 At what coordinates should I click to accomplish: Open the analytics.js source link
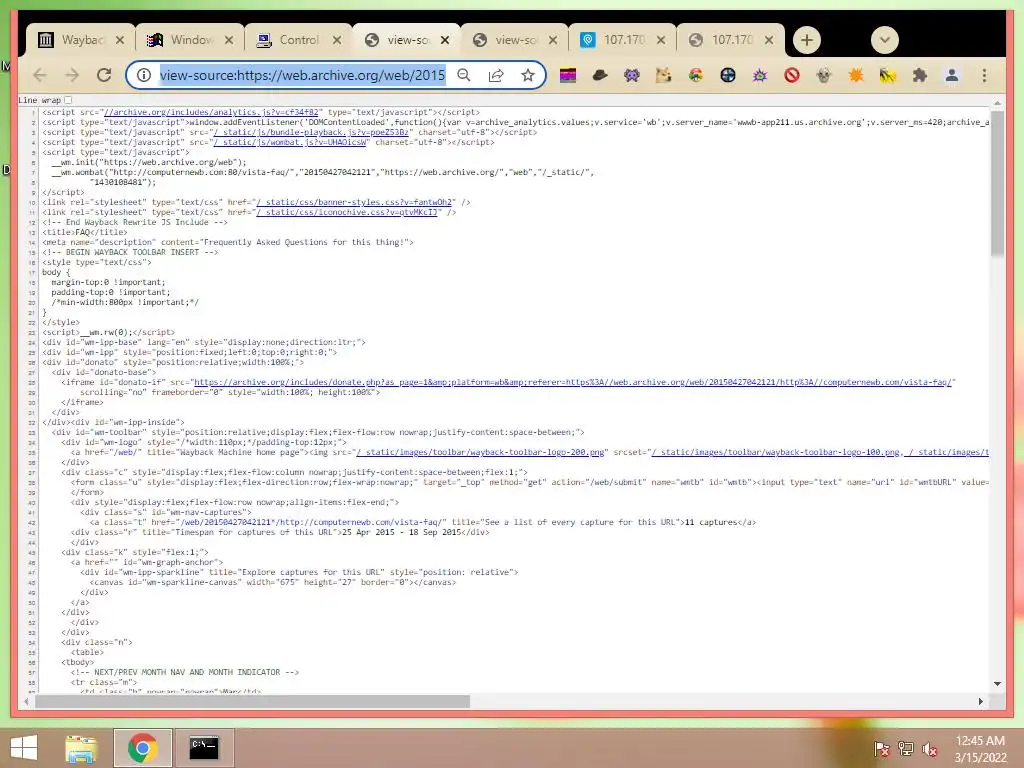coord(210,112)
